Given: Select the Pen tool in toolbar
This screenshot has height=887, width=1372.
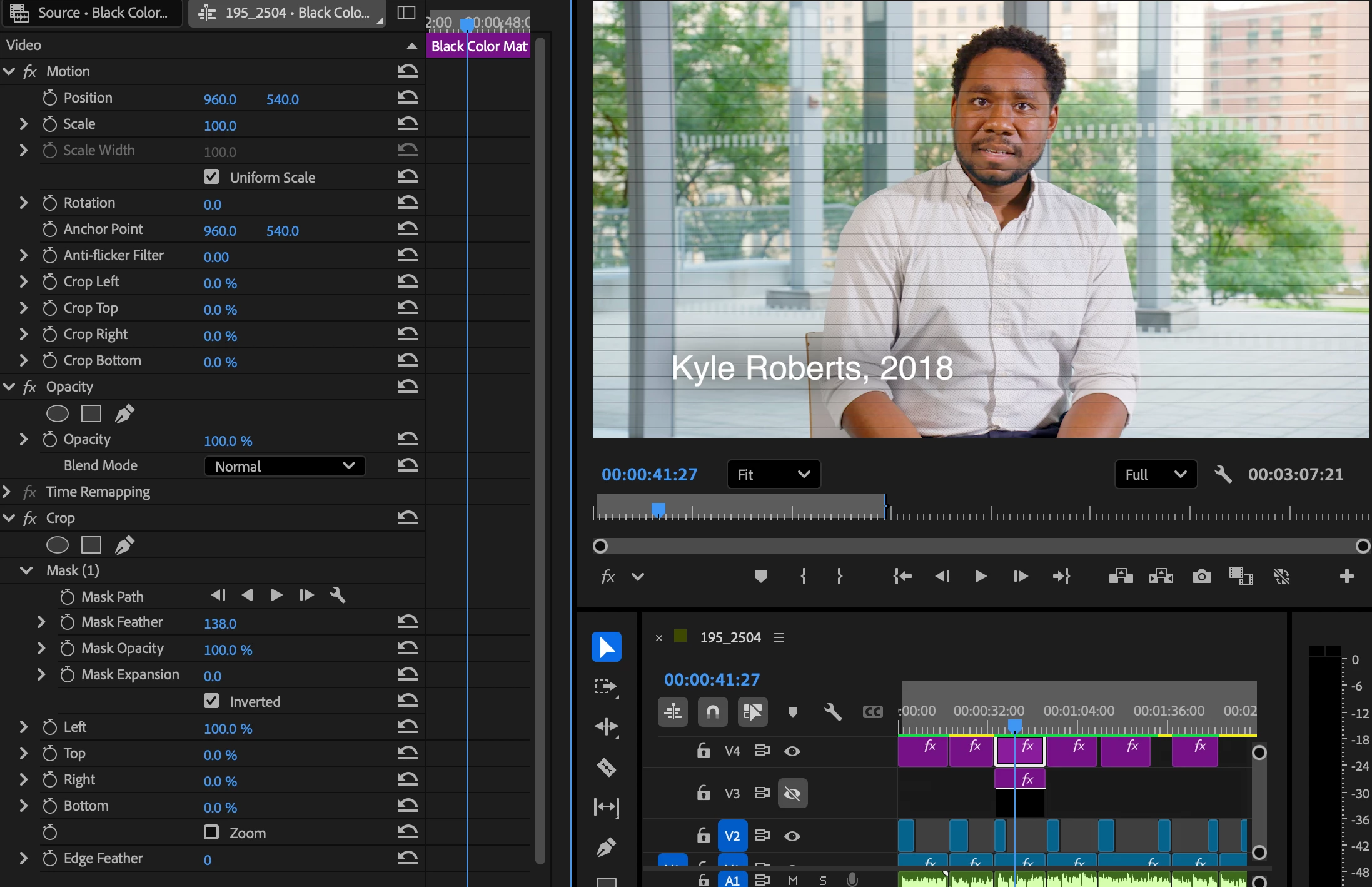Looking at the screenshot, I should [606, 847].
